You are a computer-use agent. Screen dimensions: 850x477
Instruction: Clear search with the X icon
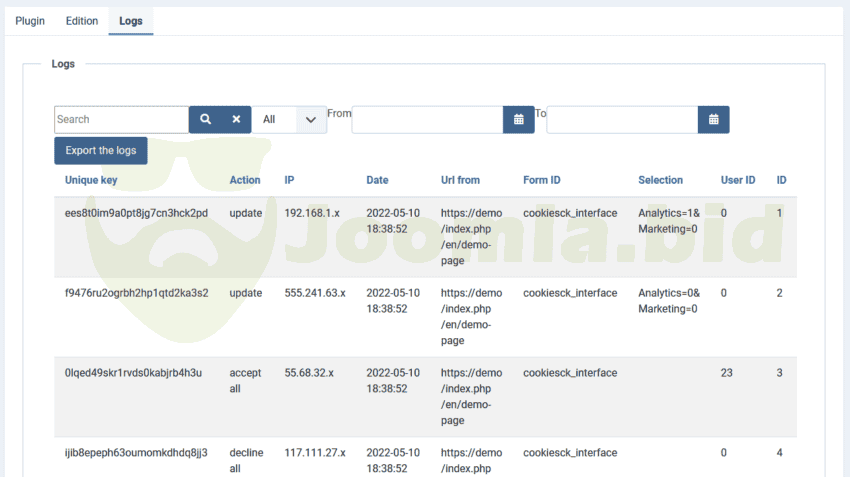(x=236, y=119)
